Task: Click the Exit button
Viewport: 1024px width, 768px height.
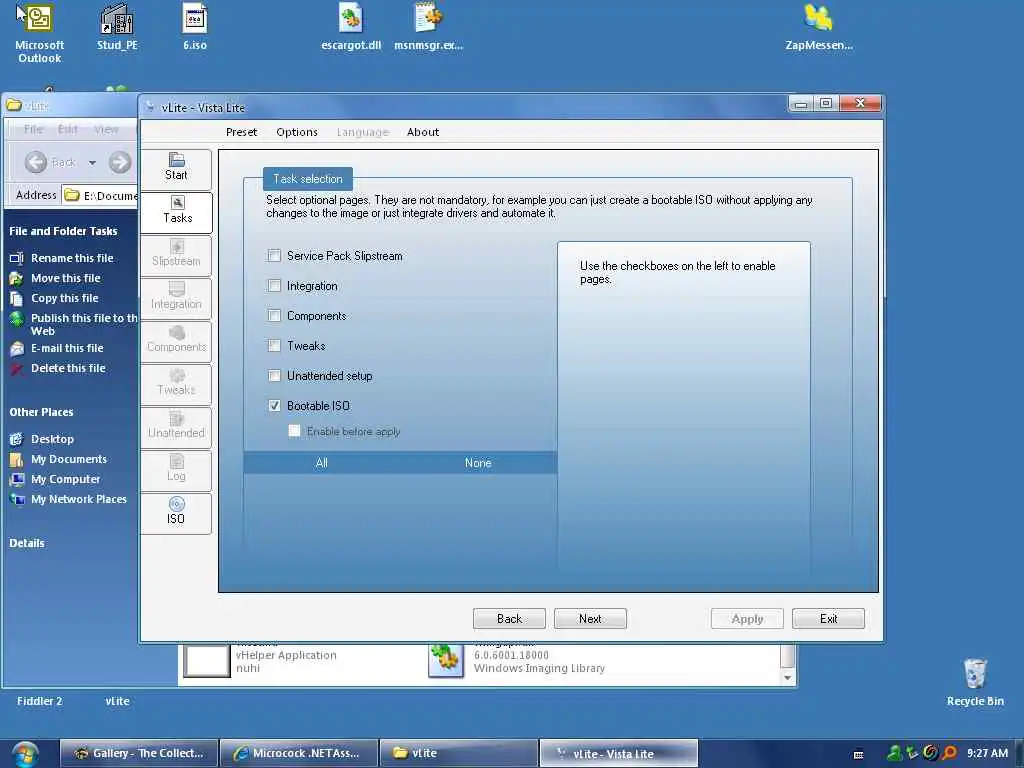Action: pos(828,618)
